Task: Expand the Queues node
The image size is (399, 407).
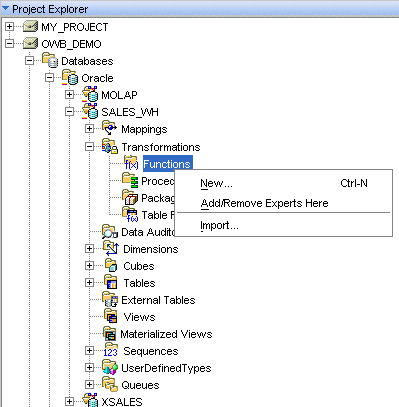Action: [89, 384]
